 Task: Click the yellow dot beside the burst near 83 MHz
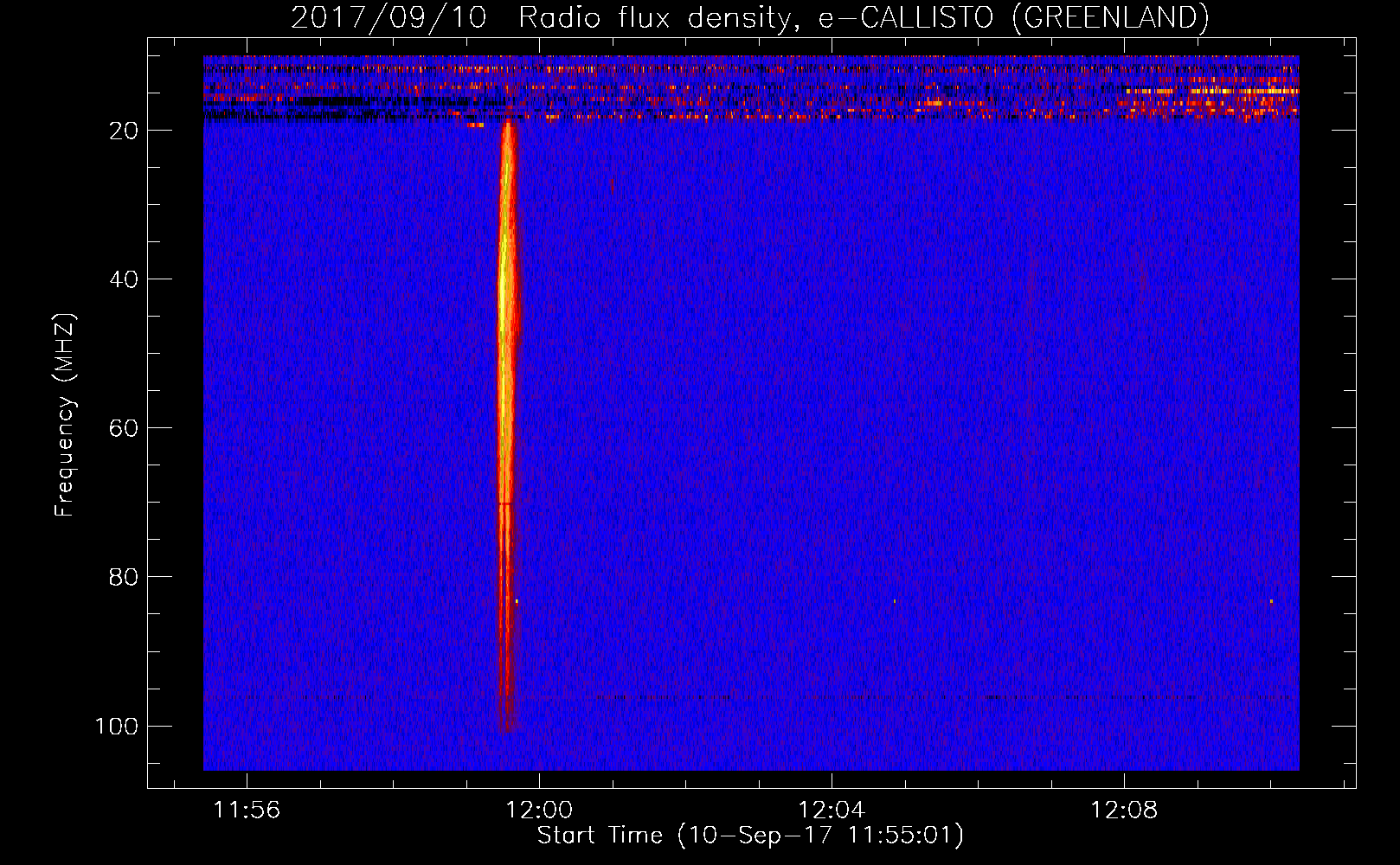(517, 601)
